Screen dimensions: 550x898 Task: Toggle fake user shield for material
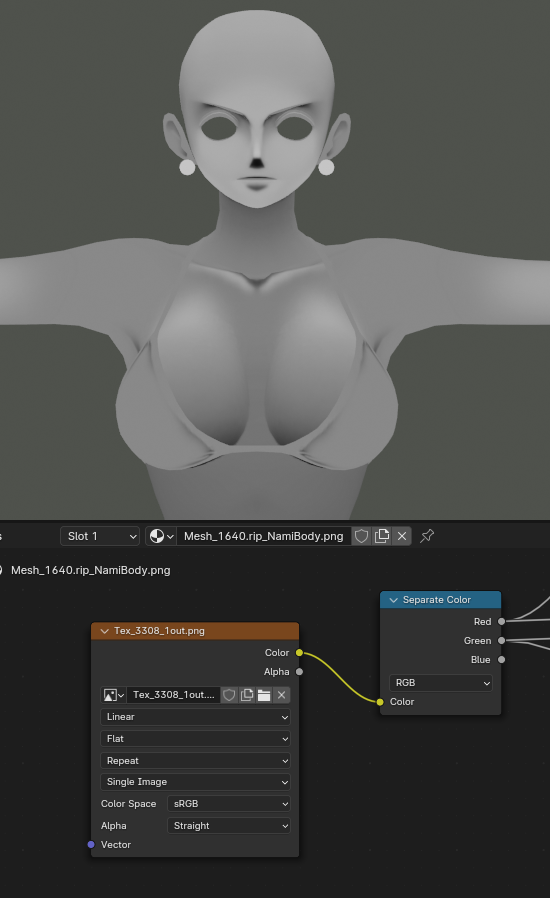362,536
